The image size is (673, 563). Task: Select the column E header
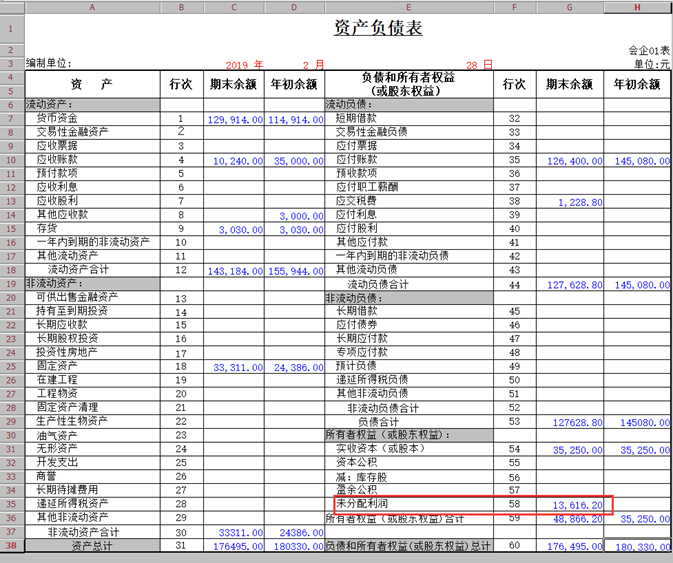pos(409,7)
